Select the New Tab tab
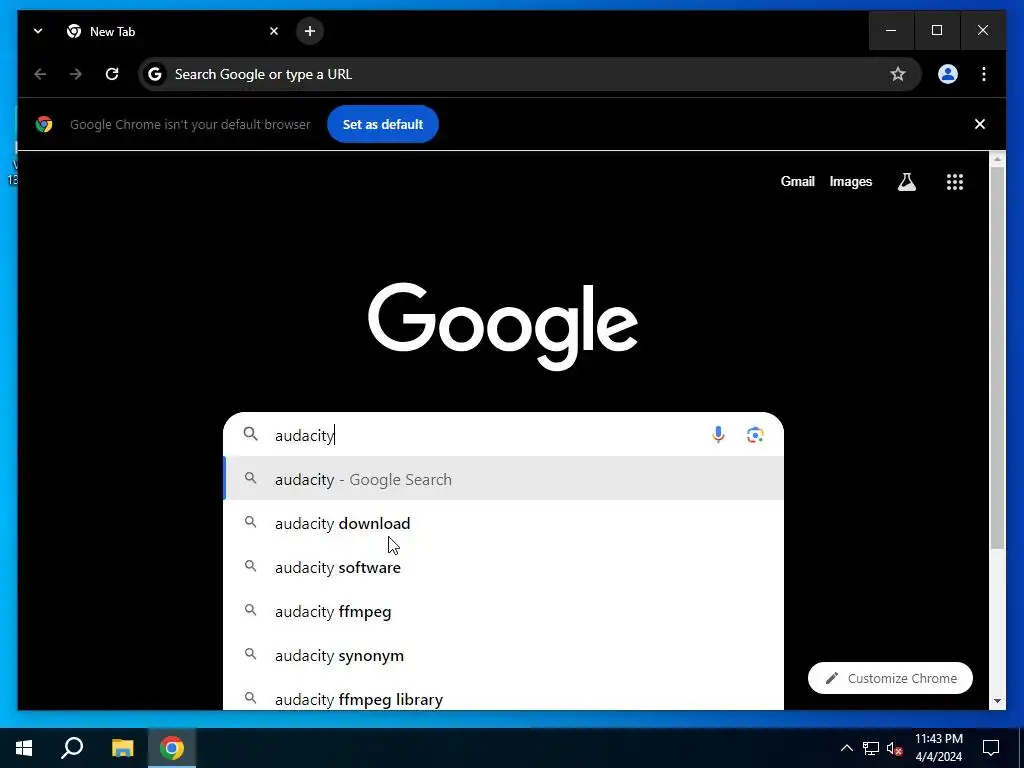 point(171,31)
